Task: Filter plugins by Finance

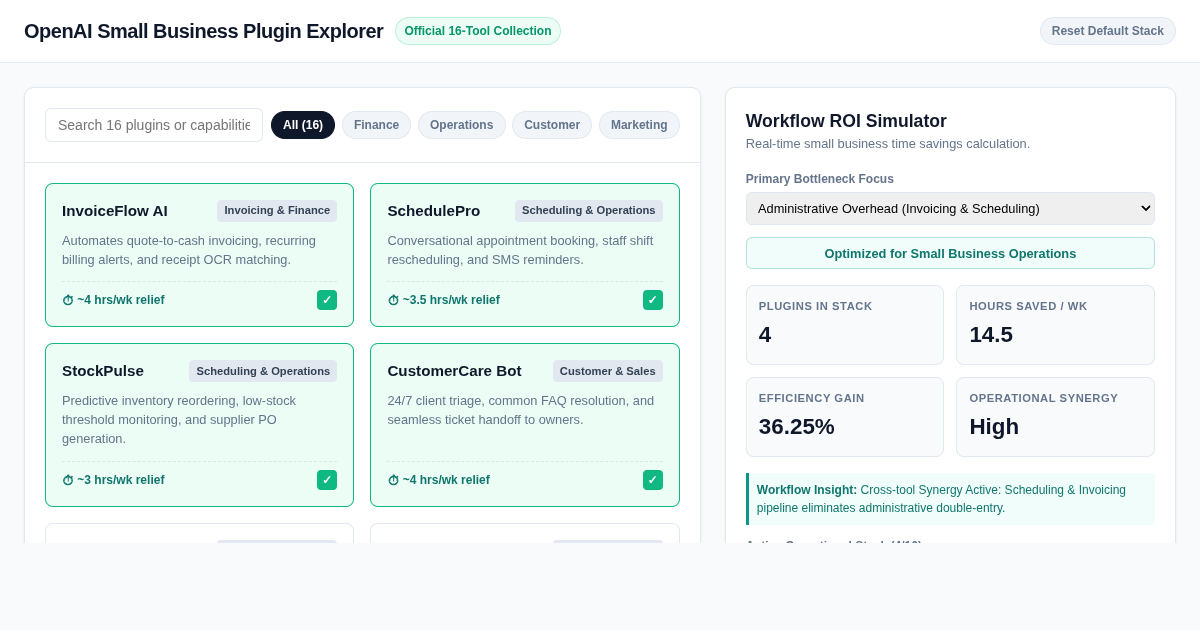Action: pyautogui.click(x=376, y=125)
